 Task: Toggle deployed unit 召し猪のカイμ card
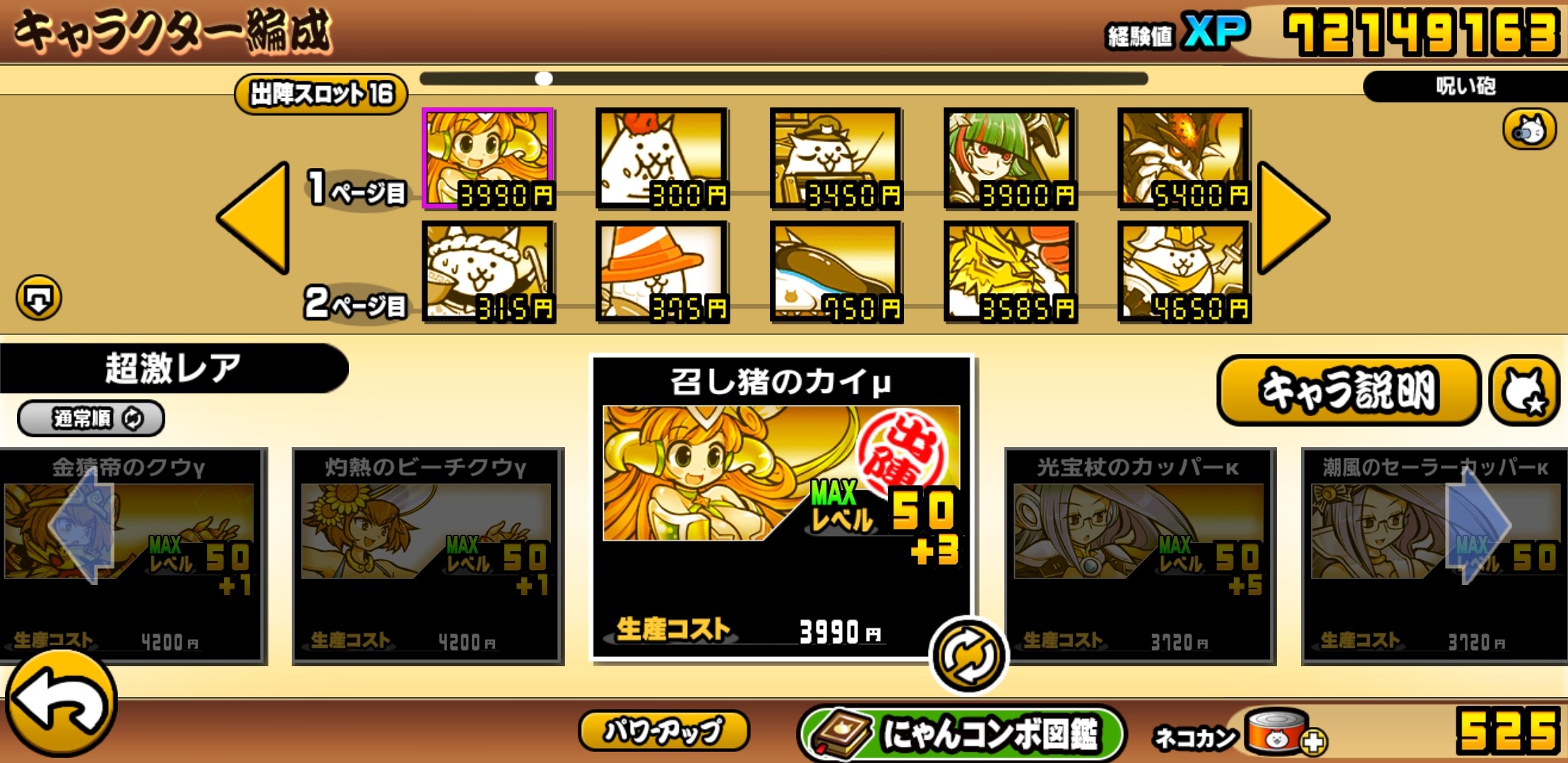click(781, 507)
